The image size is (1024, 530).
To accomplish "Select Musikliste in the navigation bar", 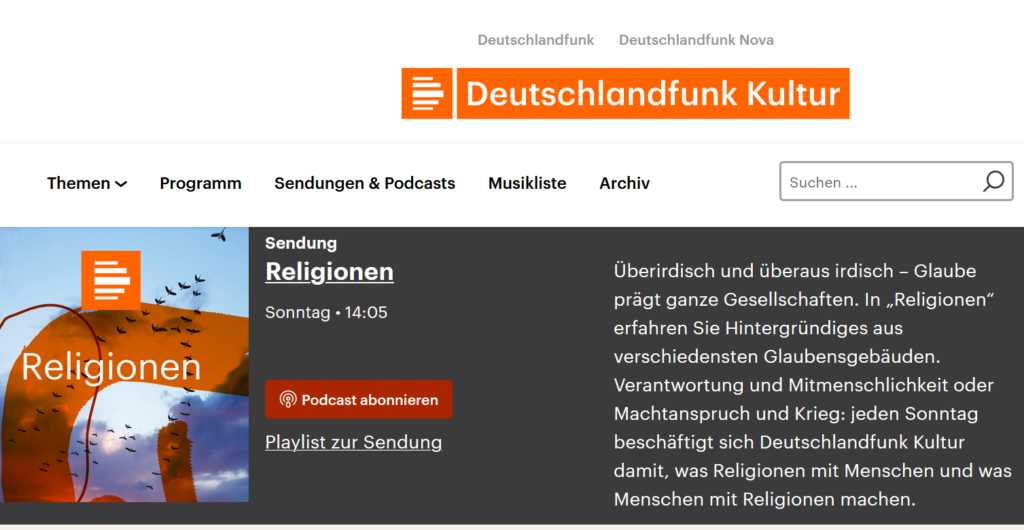I will pos(527,183).
